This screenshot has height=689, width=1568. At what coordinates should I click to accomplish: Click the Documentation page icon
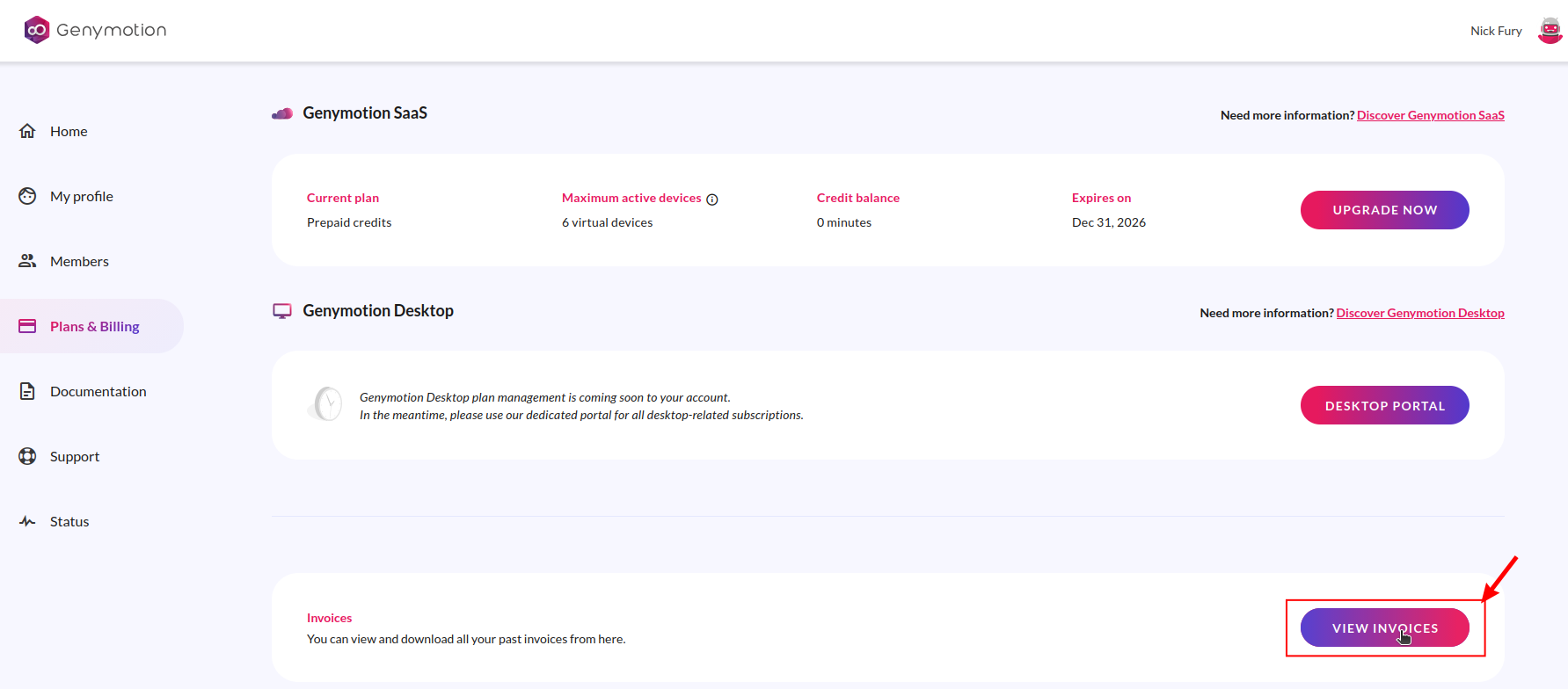click(27, 391)
